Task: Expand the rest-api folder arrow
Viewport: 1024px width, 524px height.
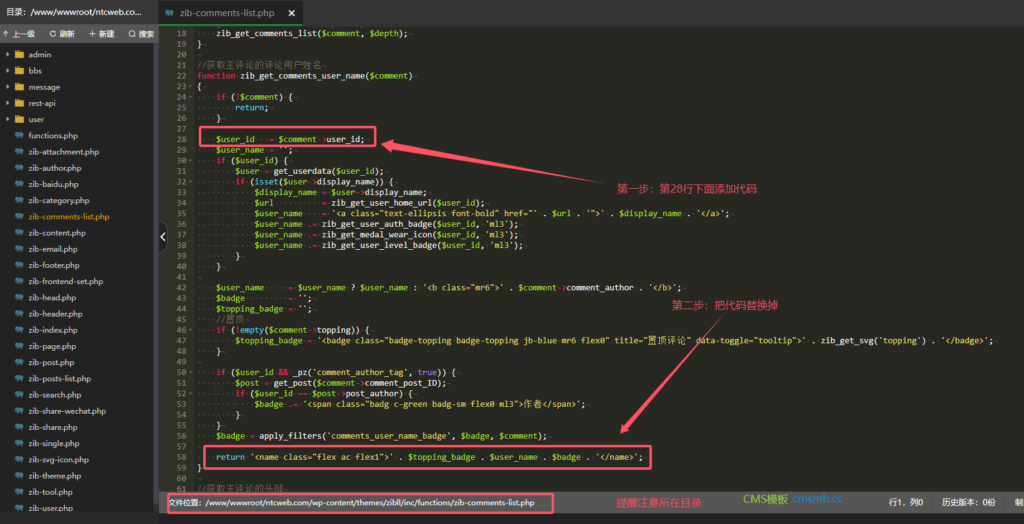Action: coord(7,103)
